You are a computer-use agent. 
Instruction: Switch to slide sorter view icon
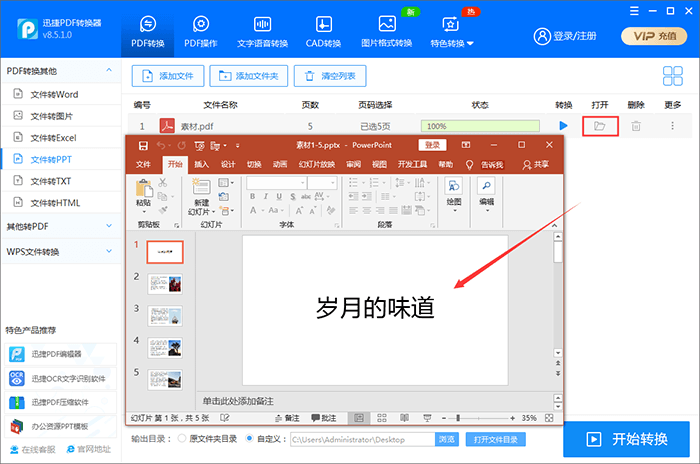pos(382,418)
